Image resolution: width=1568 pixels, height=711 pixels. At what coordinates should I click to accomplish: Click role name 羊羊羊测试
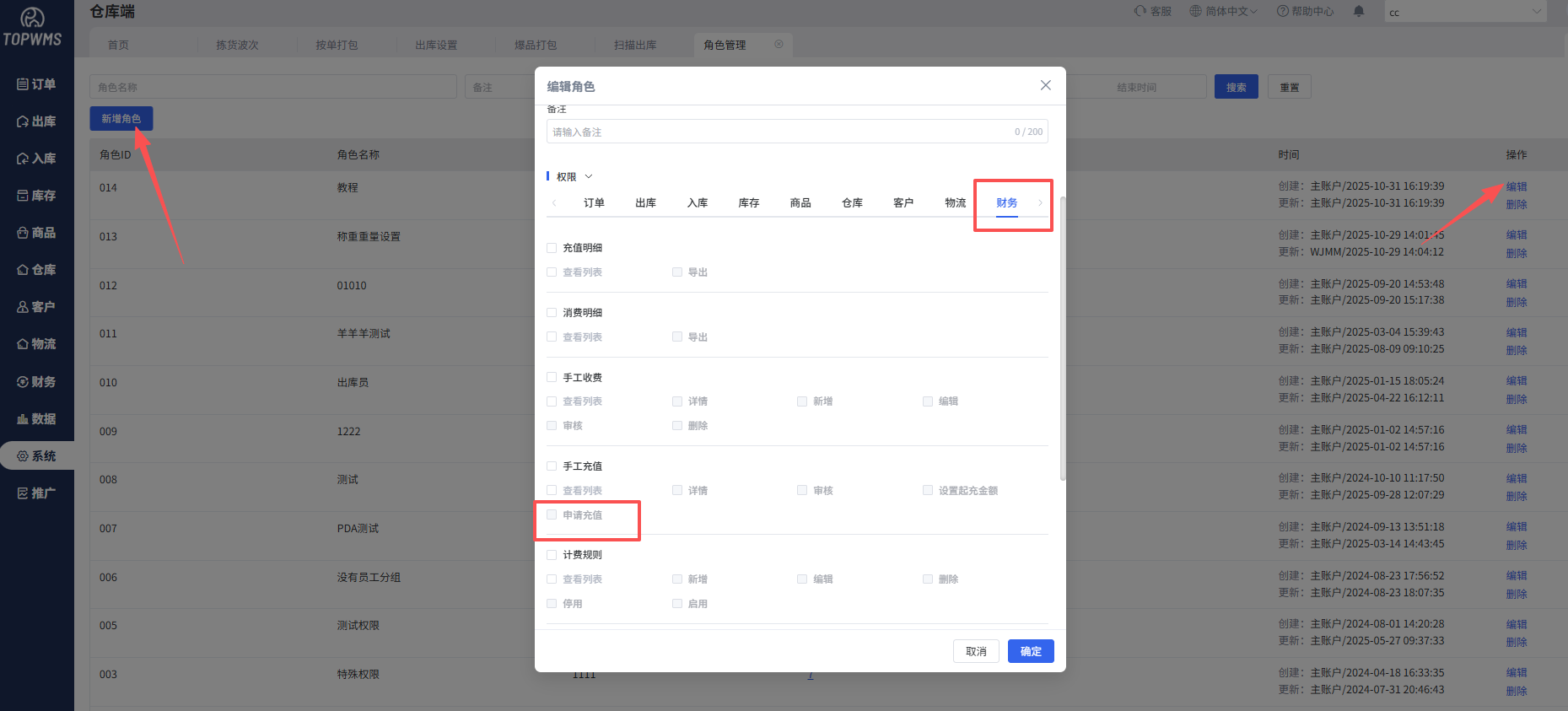point(364,334)
